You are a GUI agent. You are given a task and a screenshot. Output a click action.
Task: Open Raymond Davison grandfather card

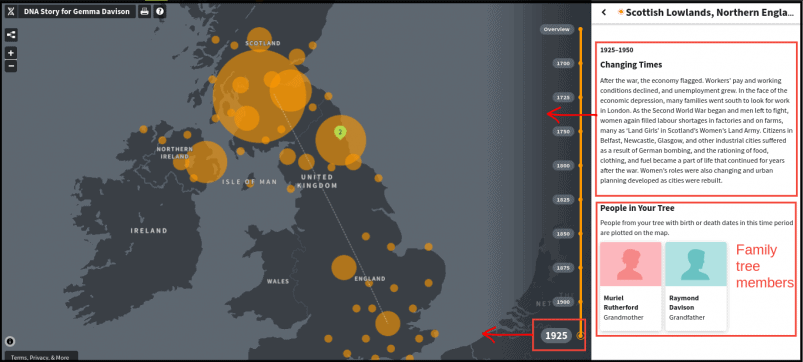(x=696, y=286)
